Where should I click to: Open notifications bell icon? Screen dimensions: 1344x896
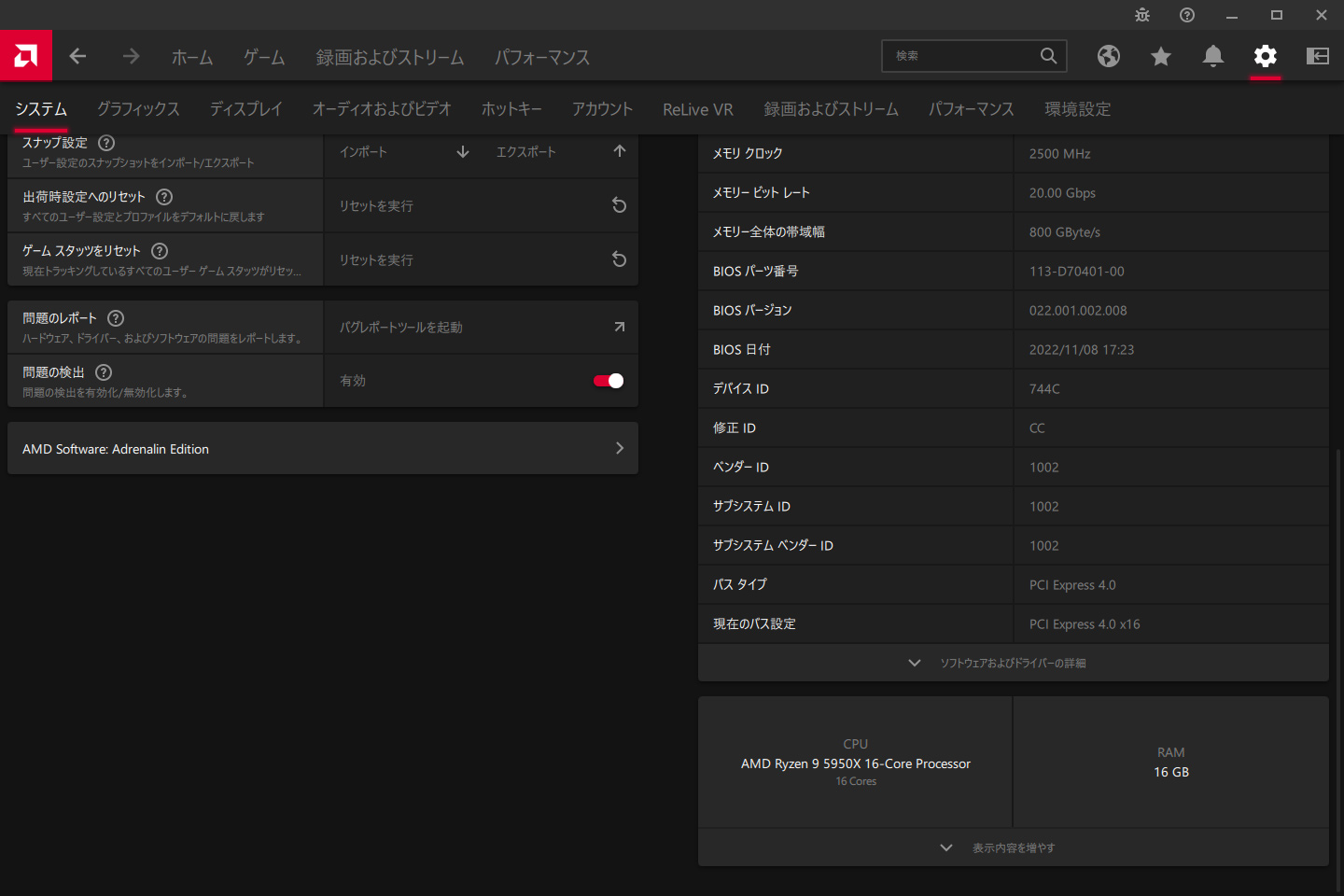1213,56
